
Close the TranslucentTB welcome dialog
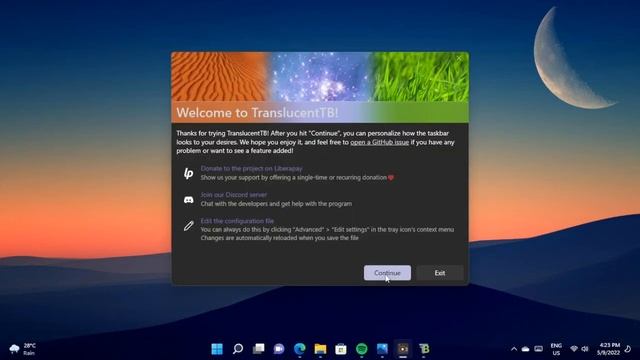point(459,58)
